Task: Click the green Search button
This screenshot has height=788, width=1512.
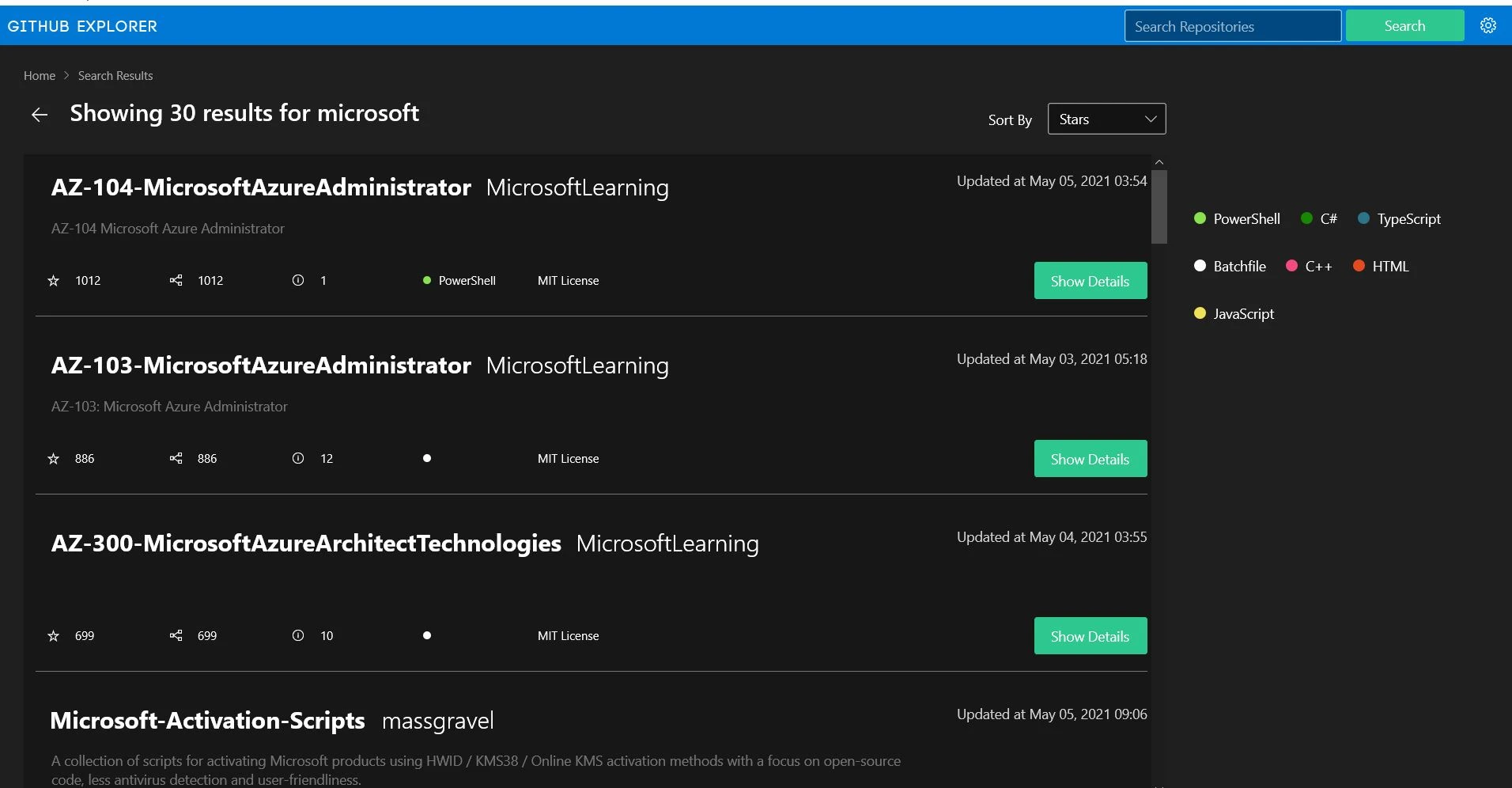Action: click(x=1404, y=25)
